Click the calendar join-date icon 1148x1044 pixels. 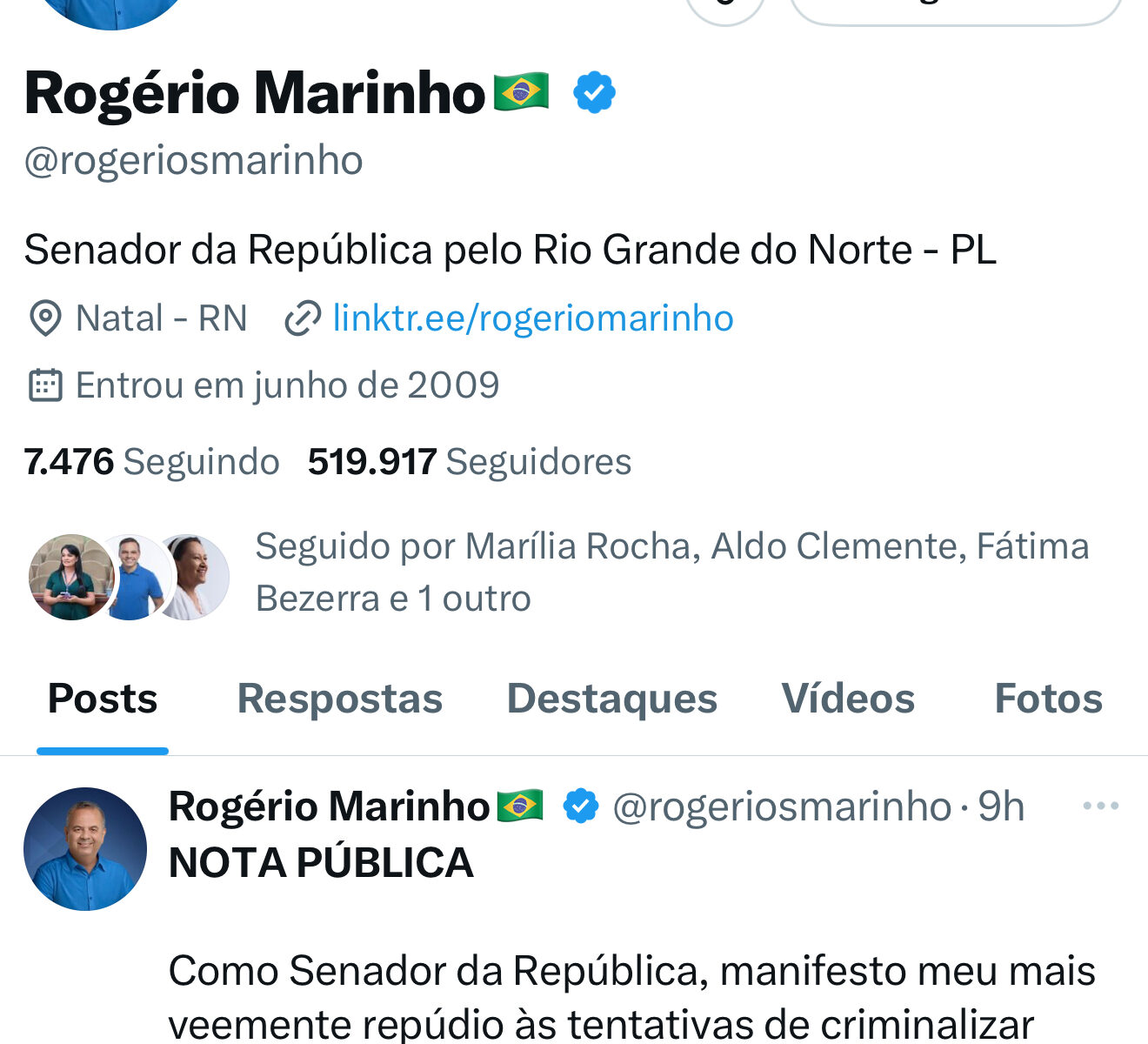(45, 385)
